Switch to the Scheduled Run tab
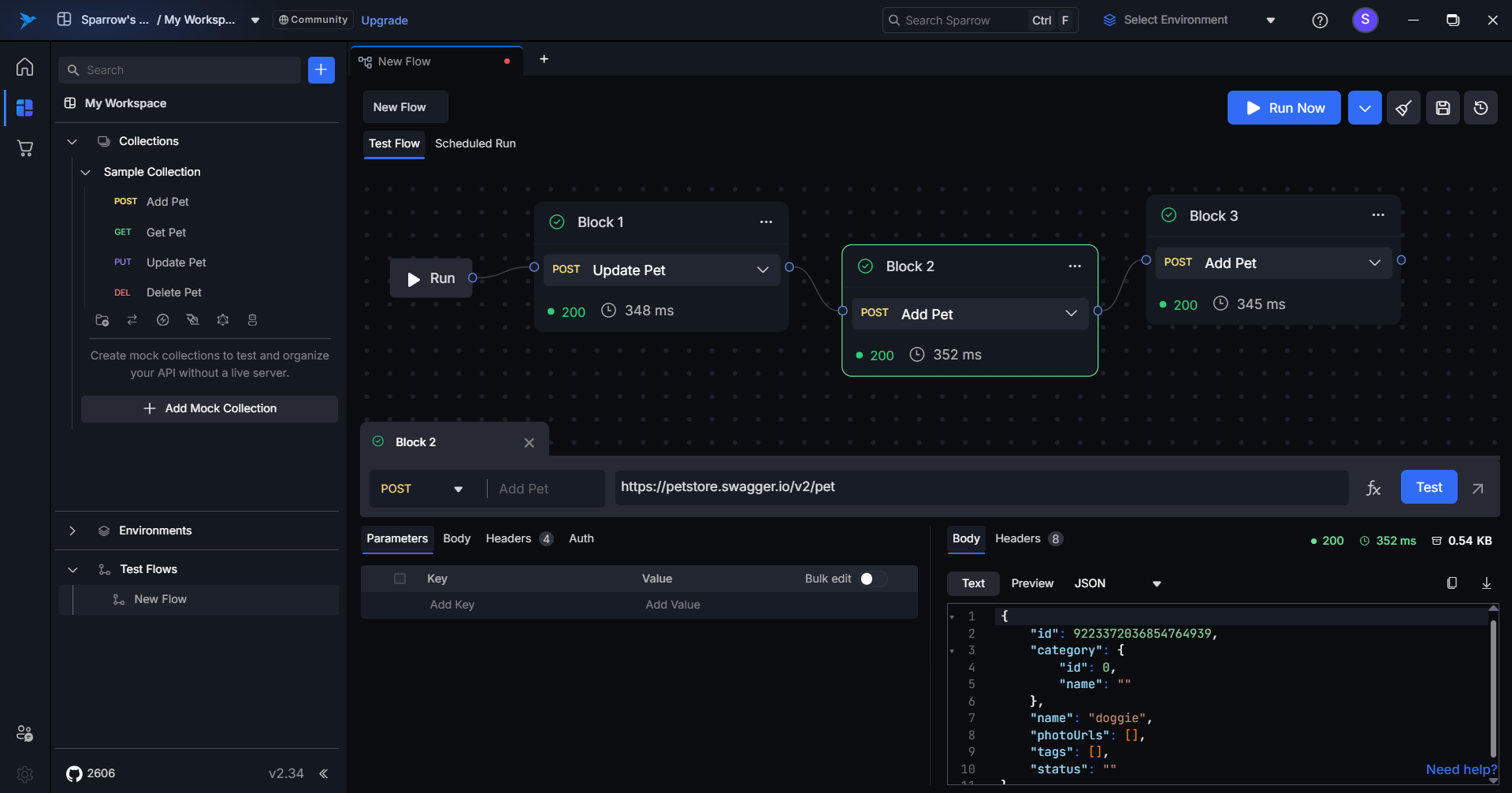 475,143
